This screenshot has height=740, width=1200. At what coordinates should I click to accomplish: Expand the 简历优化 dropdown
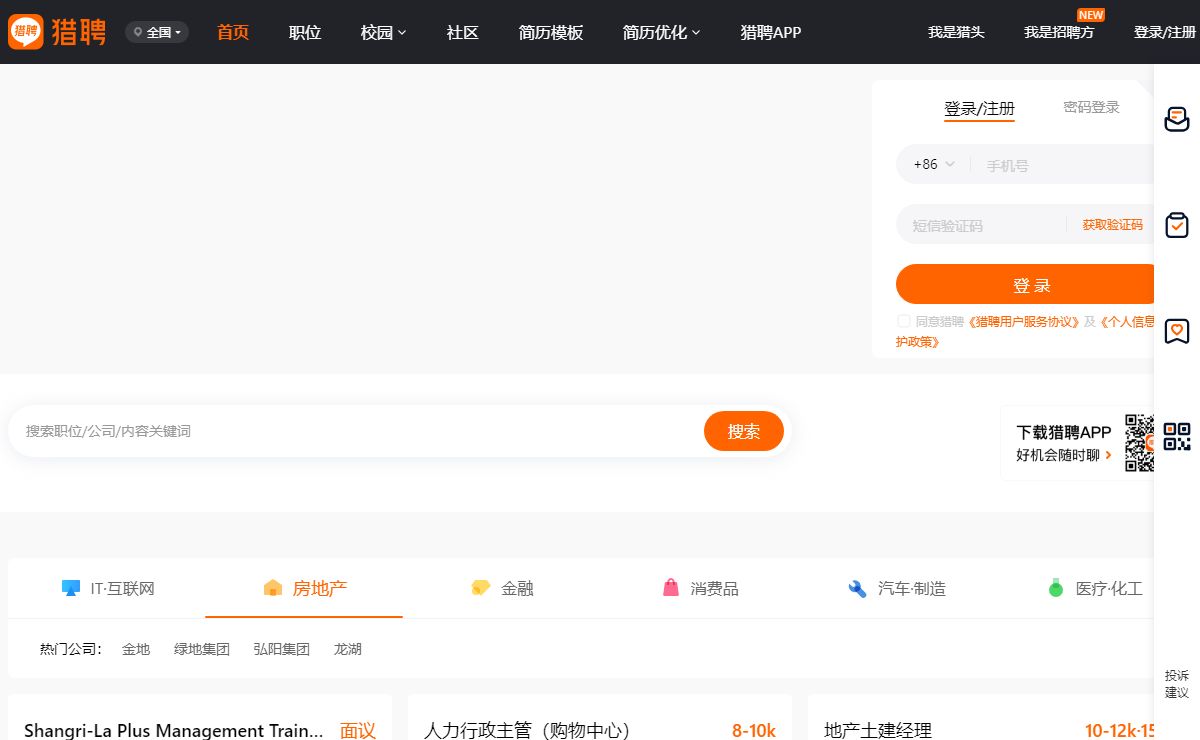(x=662, y=32)
